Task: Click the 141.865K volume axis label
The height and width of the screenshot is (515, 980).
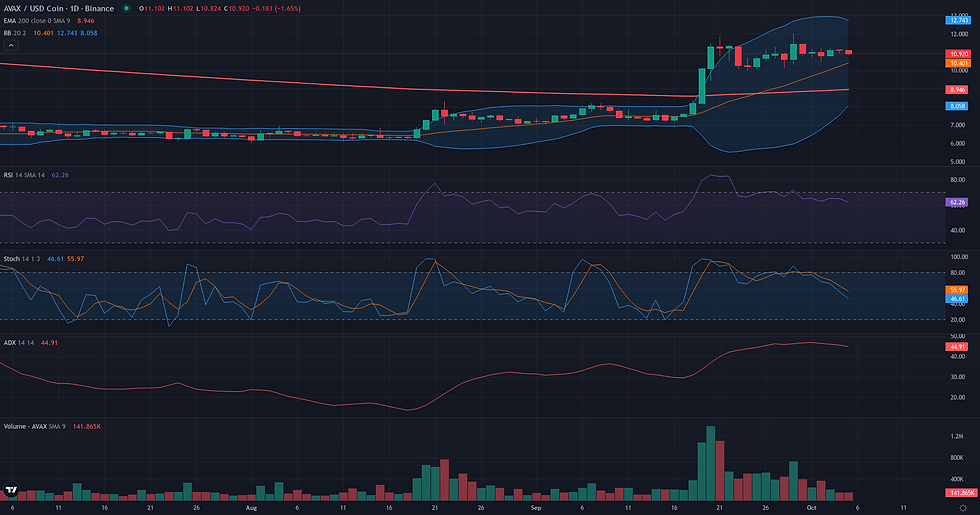Action: pyautogui.click(x=962, y=492)
